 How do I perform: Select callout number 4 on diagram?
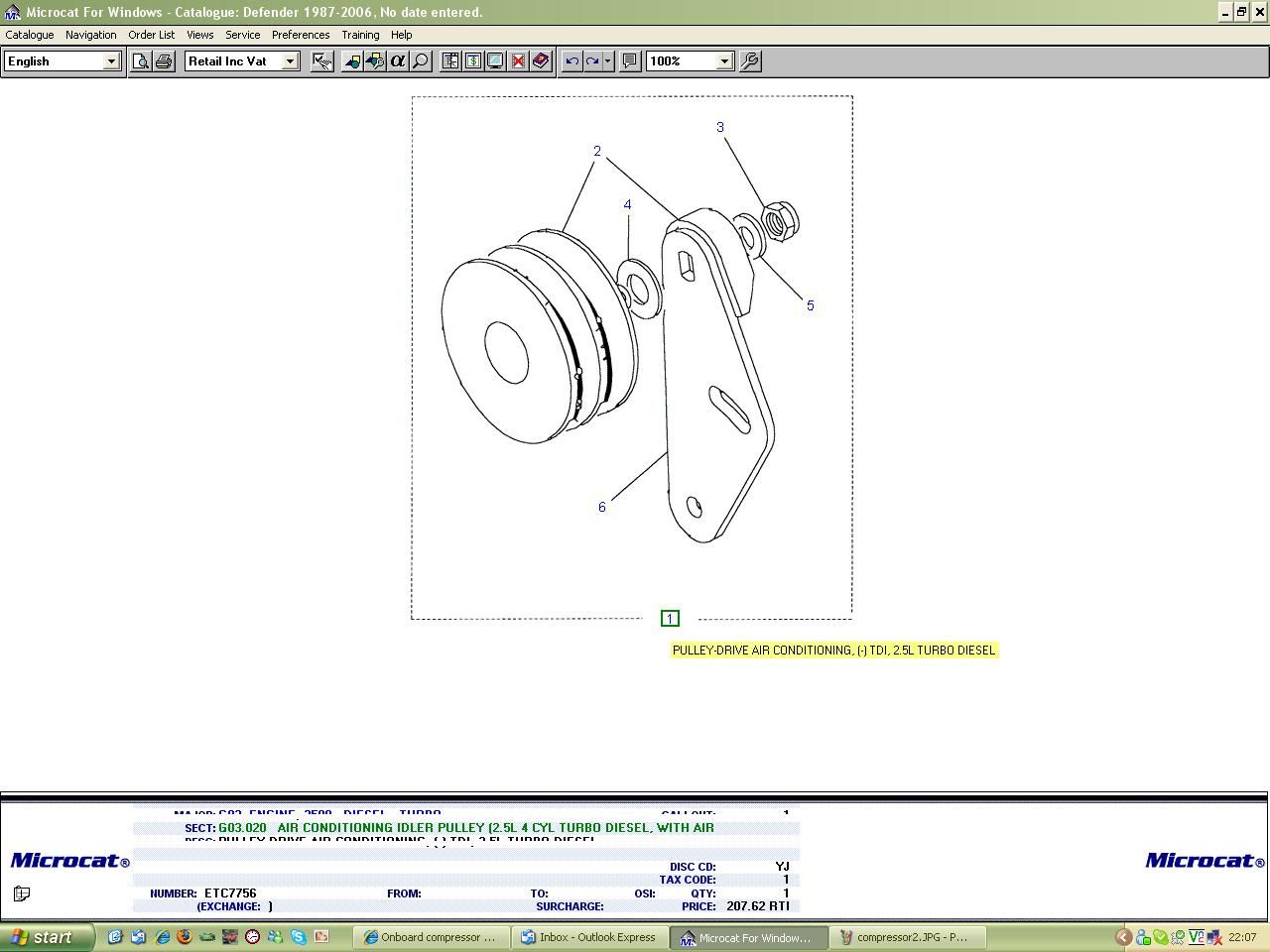[x=627, y=205]
